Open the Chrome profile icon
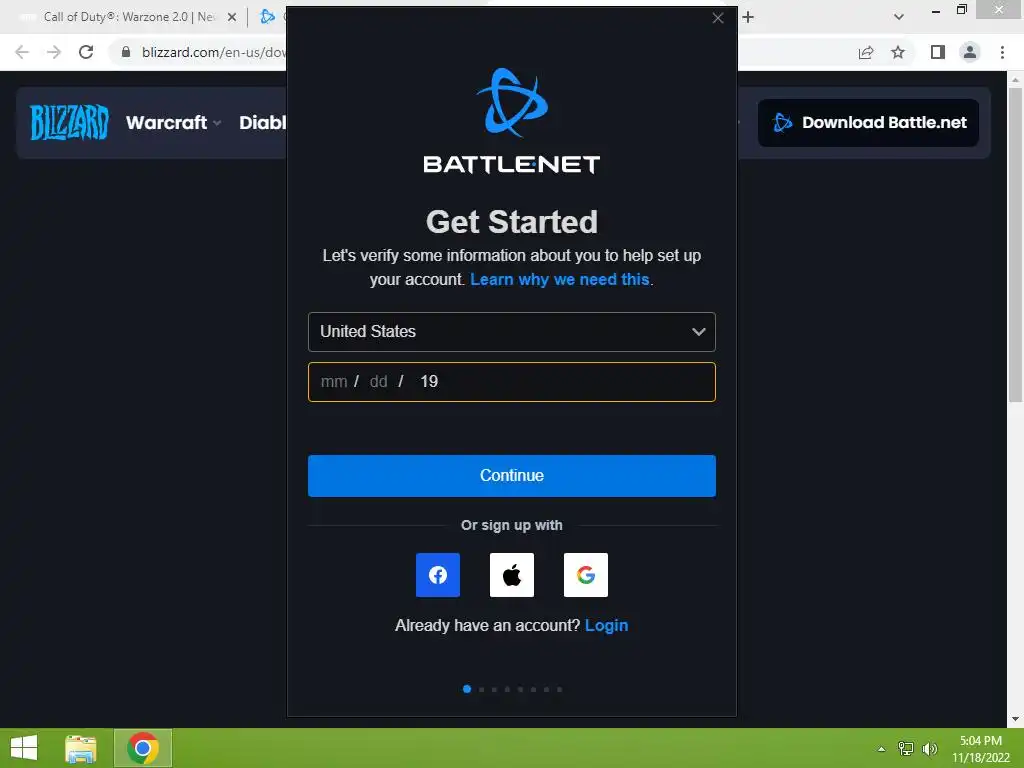 970,52
